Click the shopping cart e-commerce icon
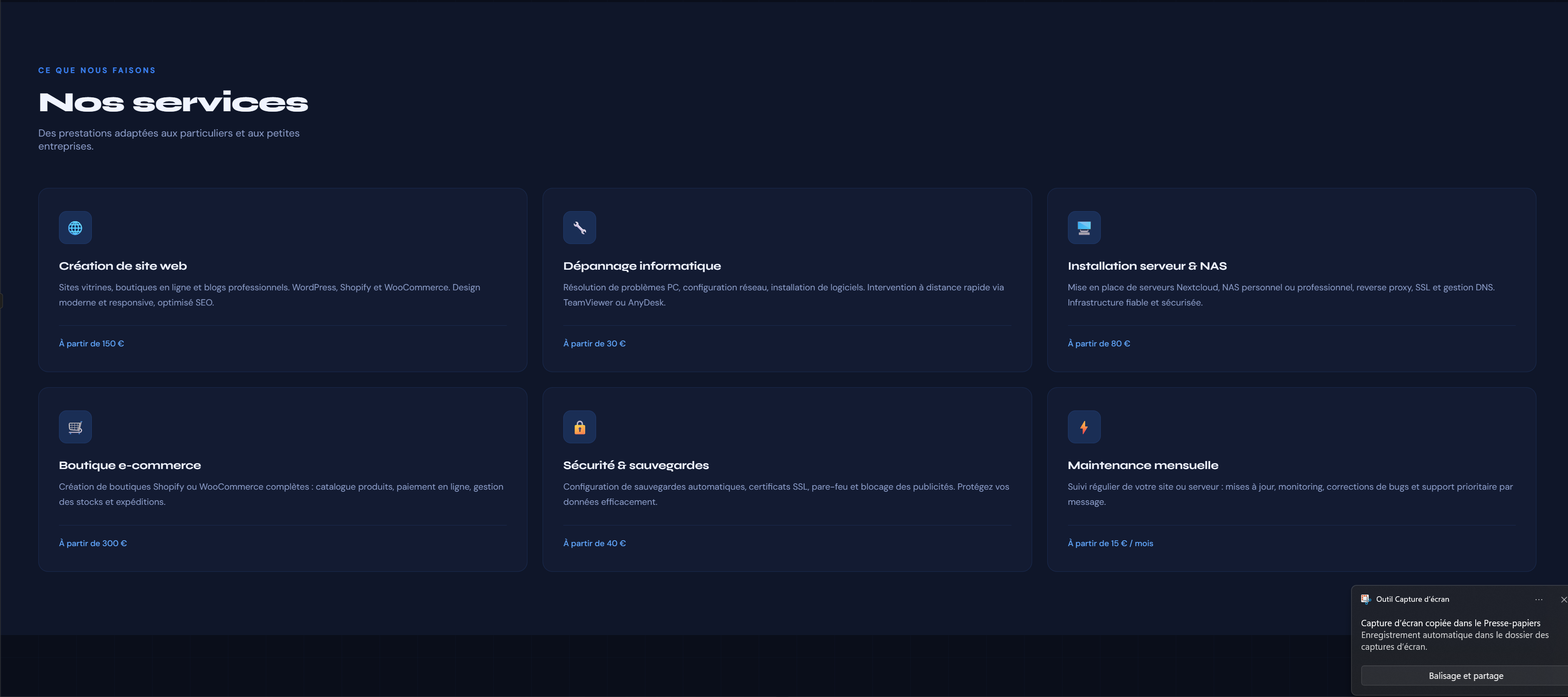1568x697 pixels. (x=75, y=427)
